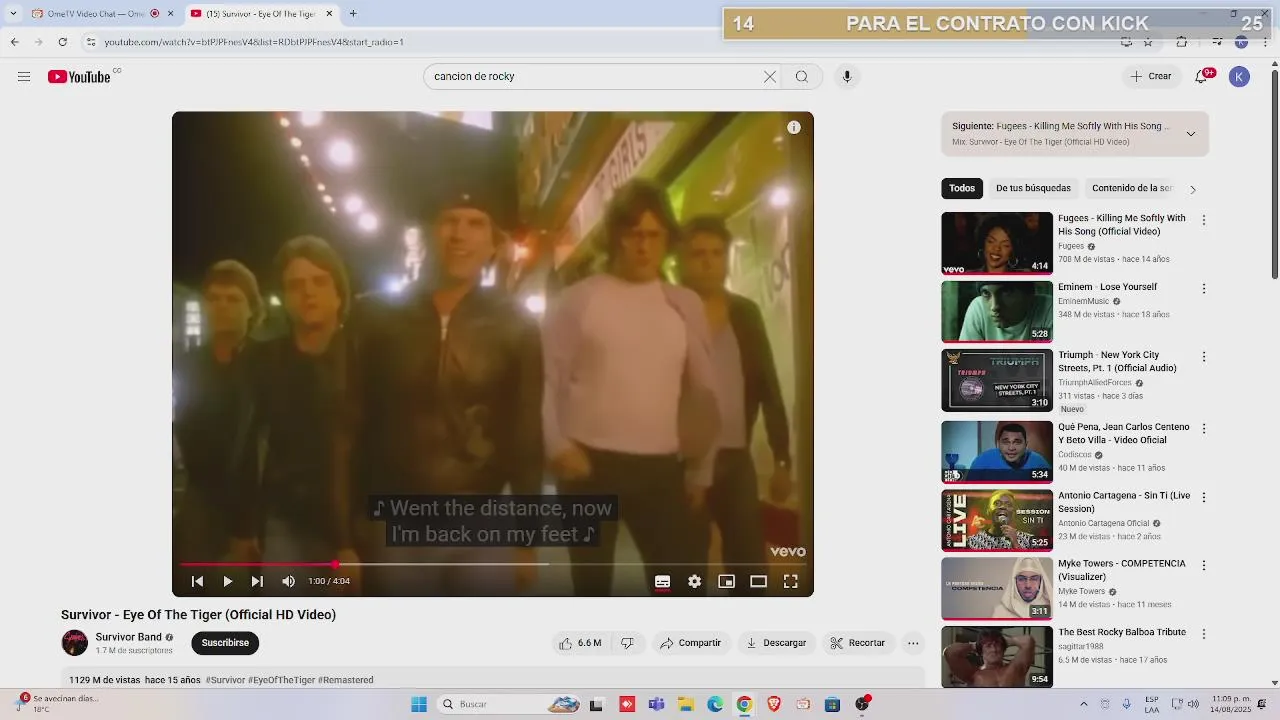
Task: Open Fugees Killing Me Softly thumbnail
Action: click(997, 243)
